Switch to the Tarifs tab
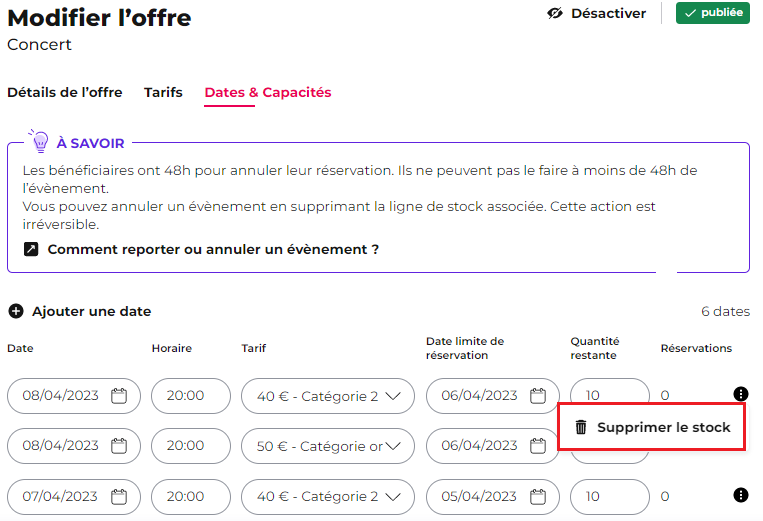Screen dimensions: 763x521 tap(163, 92)
